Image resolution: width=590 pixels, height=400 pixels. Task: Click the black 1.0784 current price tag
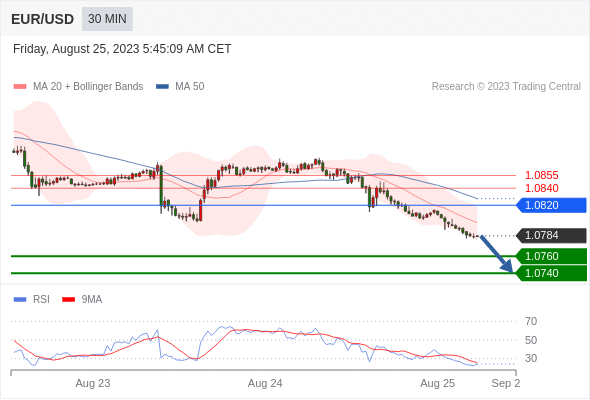(551, 236)
